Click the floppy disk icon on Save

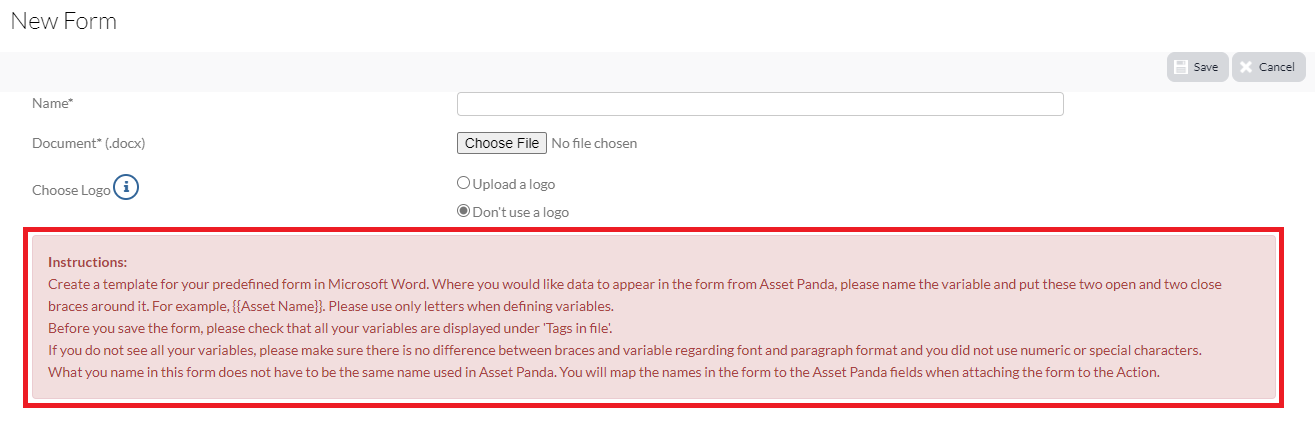(x=1181, y=67)
